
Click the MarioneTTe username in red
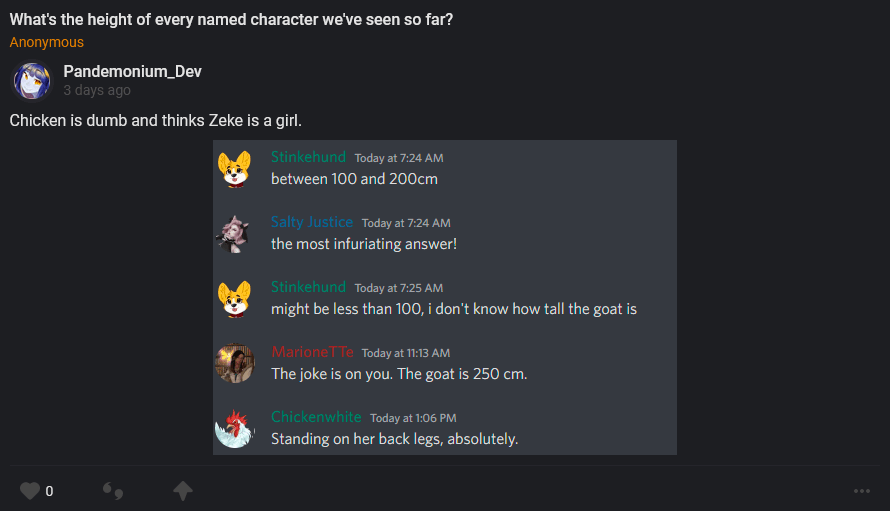click(x=312, y=352)
